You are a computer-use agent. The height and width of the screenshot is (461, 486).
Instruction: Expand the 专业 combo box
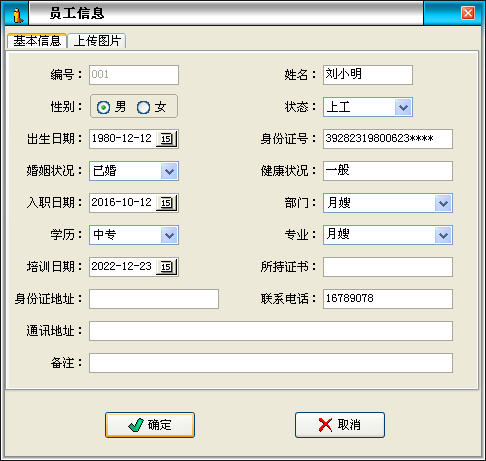click(443, 235)
